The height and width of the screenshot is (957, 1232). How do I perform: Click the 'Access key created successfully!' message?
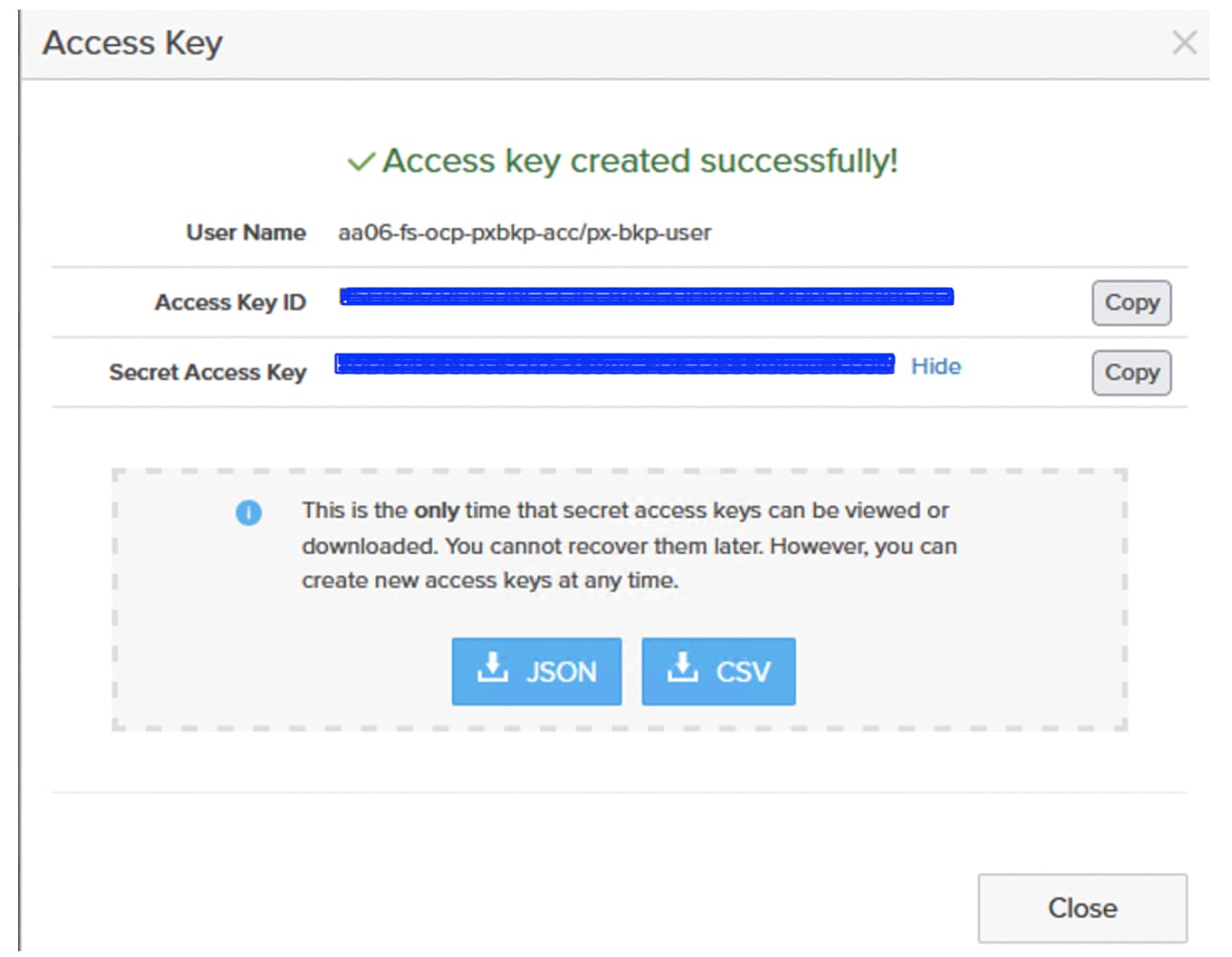click(x=640, y=161)
